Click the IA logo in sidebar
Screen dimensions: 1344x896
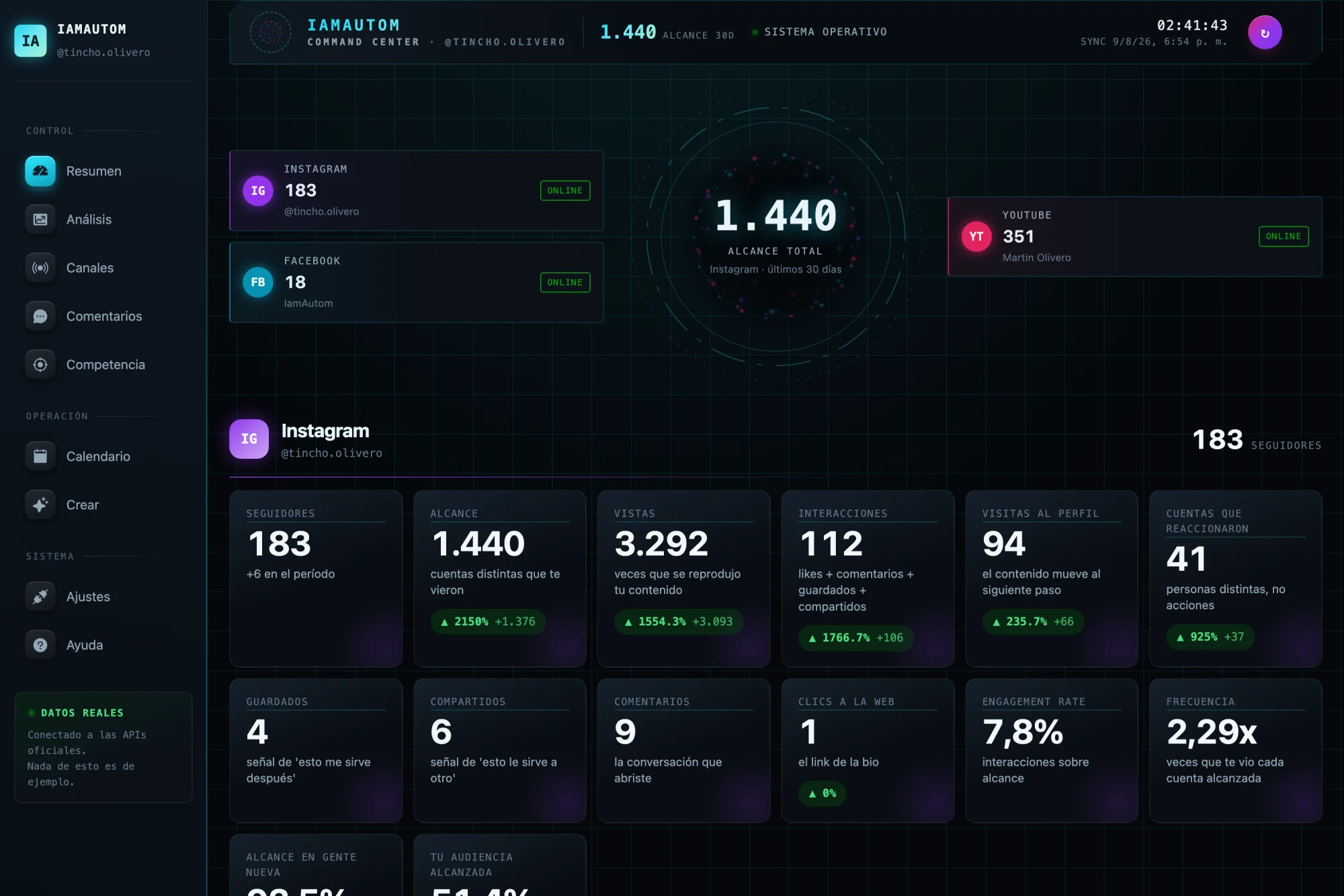pyautogui.click(x=30, y=40)
